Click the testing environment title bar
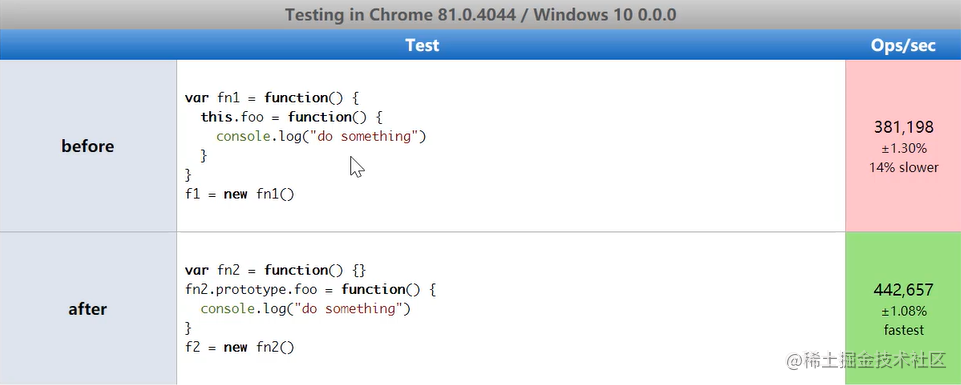The width and height of the screenshot is (961, 385). (x=480, y=15)
